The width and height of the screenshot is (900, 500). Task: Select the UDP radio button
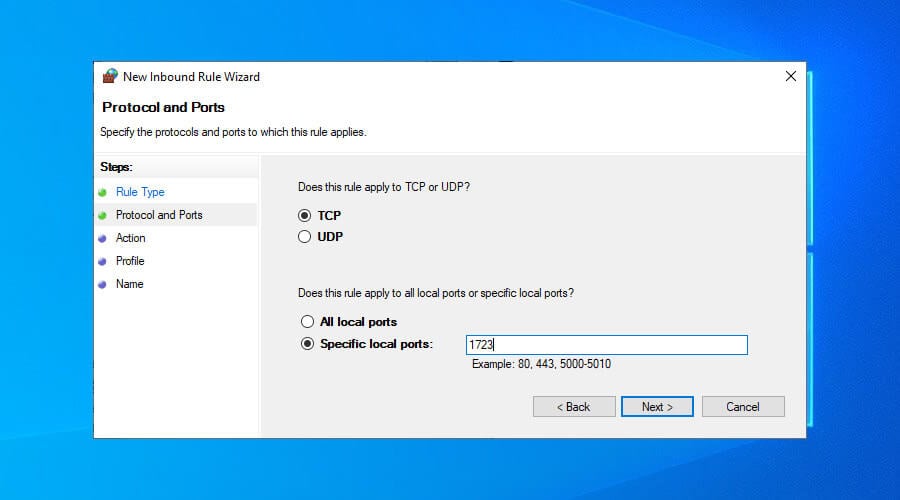point(304,237)
